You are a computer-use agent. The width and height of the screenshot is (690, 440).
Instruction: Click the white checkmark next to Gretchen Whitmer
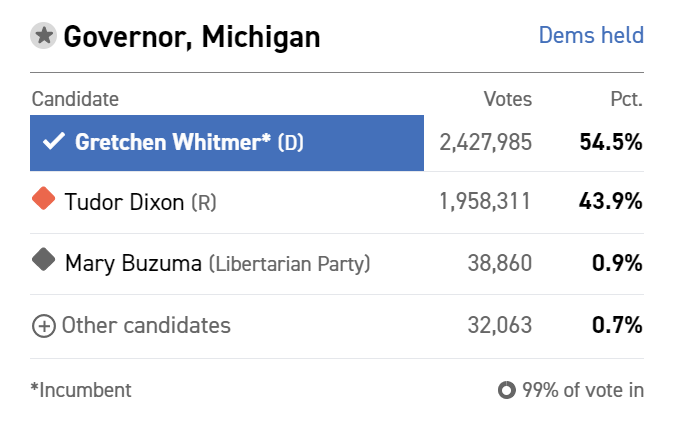coord(54,141)
